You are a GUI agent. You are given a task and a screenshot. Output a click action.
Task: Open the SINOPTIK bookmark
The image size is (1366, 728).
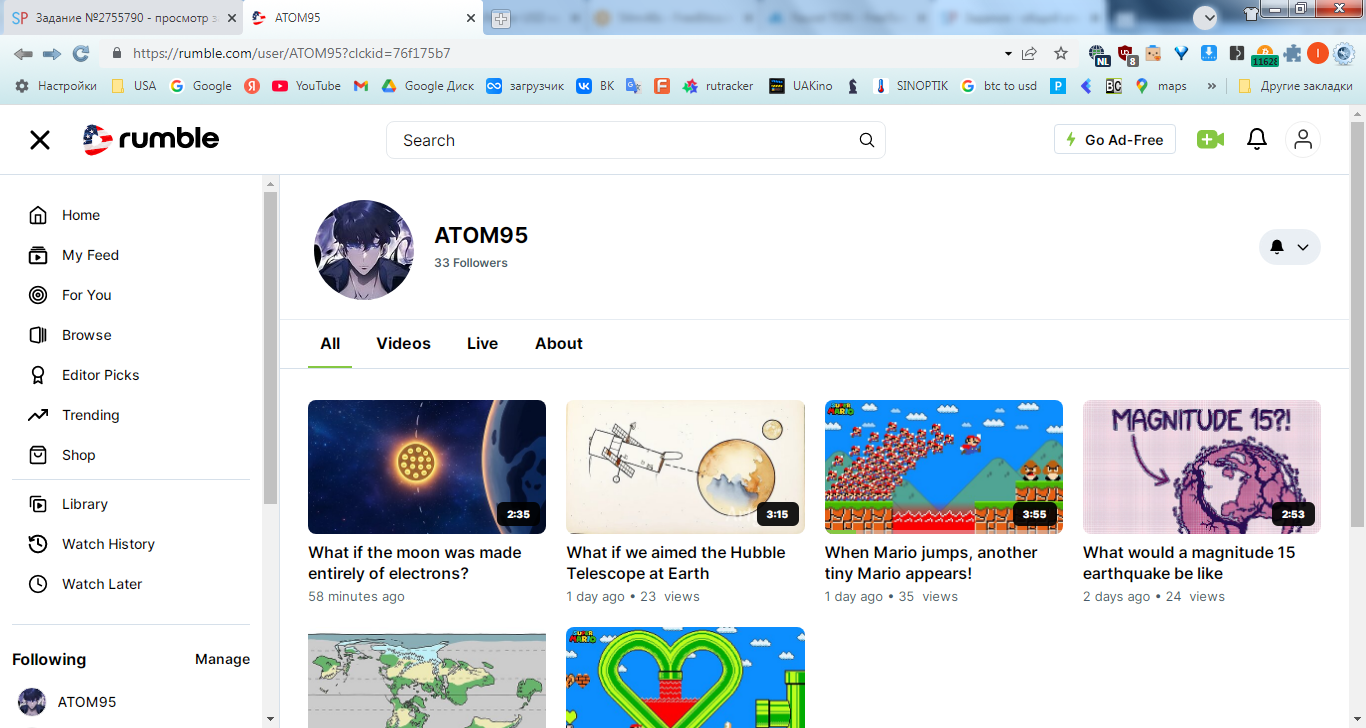click(910, 86)
